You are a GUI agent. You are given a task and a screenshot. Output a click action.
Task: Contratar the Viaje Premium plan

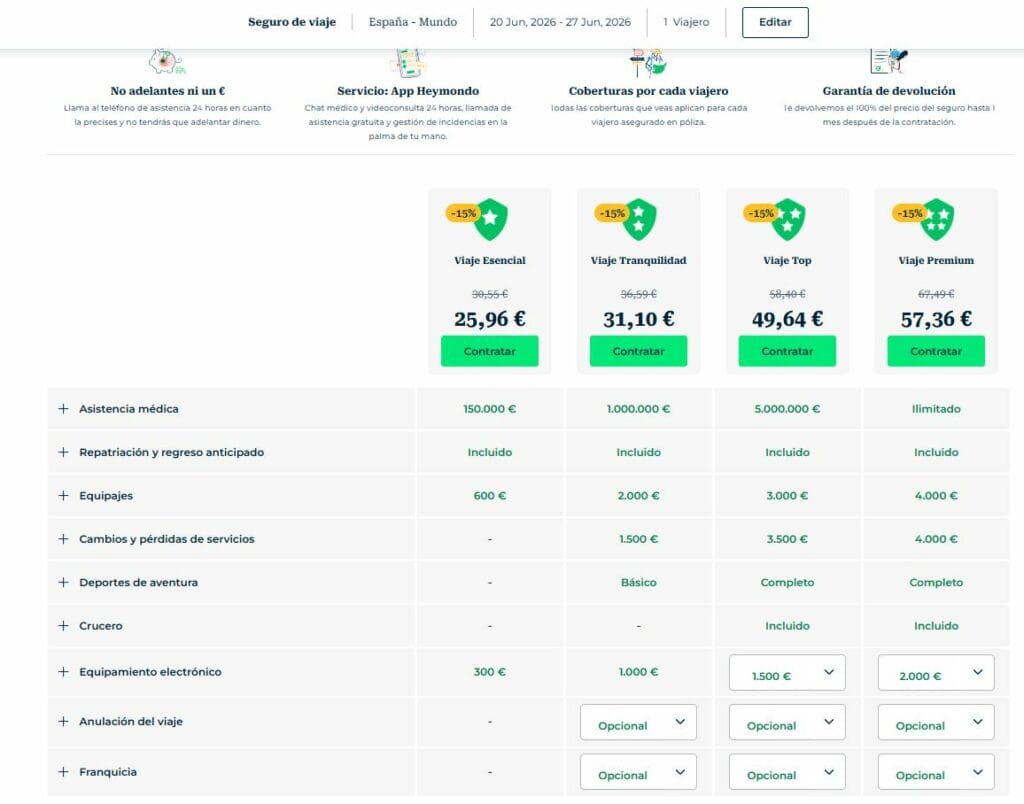tap(936, 351)
